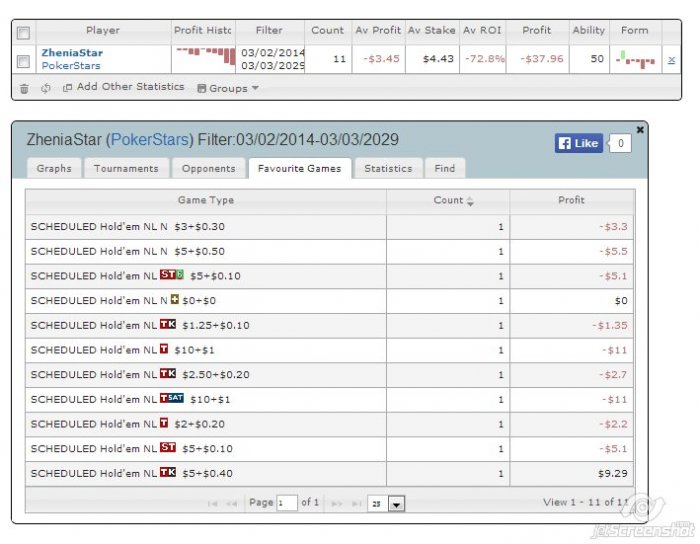Click the Facebook Like button
Screen dimensions: 700x544
point(579,143)
